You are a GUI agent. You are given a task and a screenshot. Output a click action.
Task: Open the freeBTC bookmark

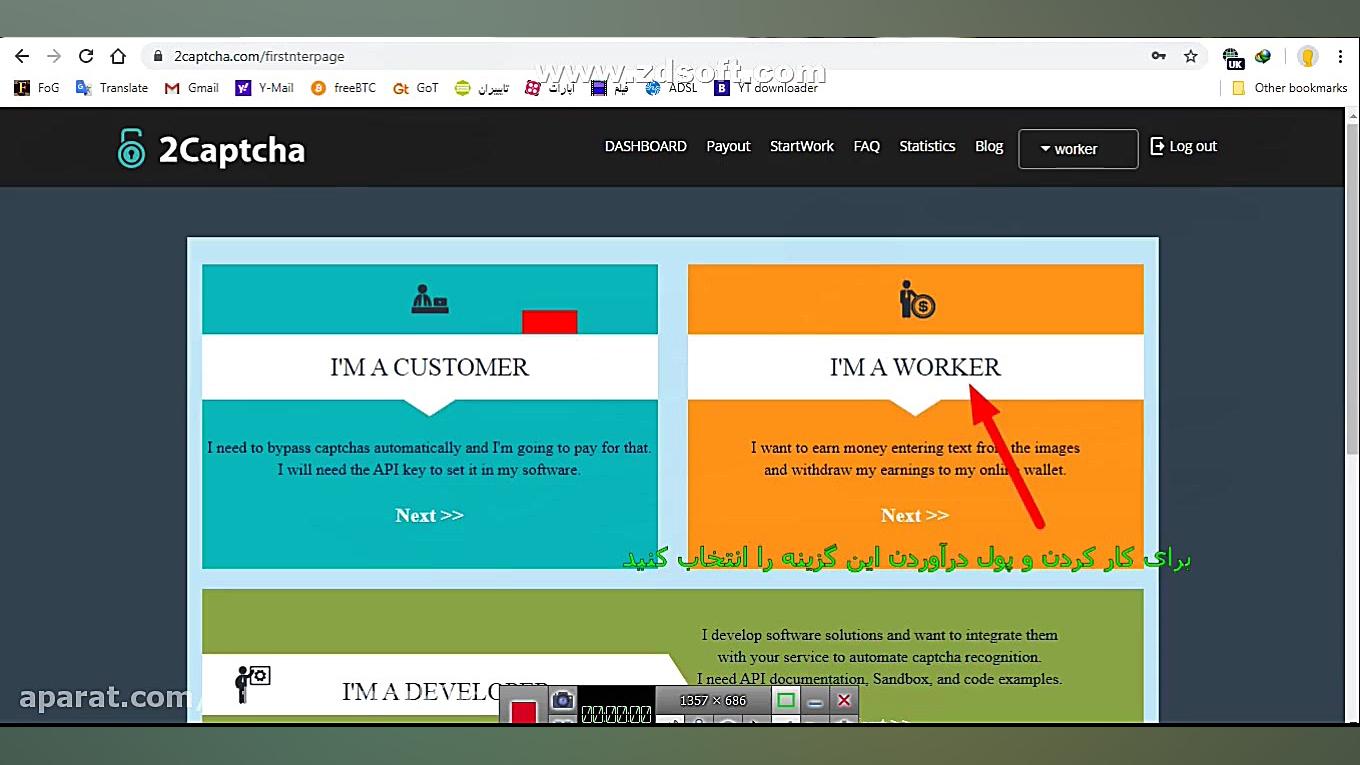pyautogui.click(x=343, y=88)
